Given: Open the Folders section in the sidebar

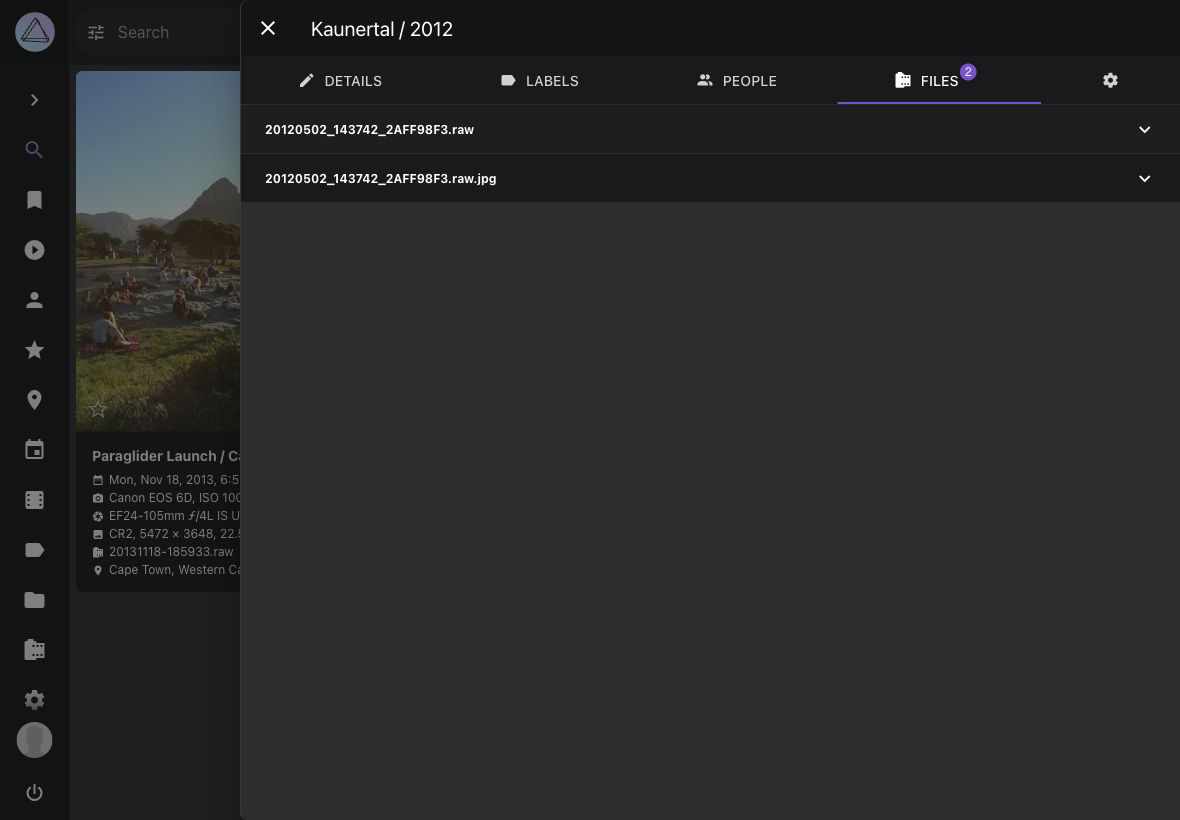Looking at the screenshot, I should (x=34, y=599).
